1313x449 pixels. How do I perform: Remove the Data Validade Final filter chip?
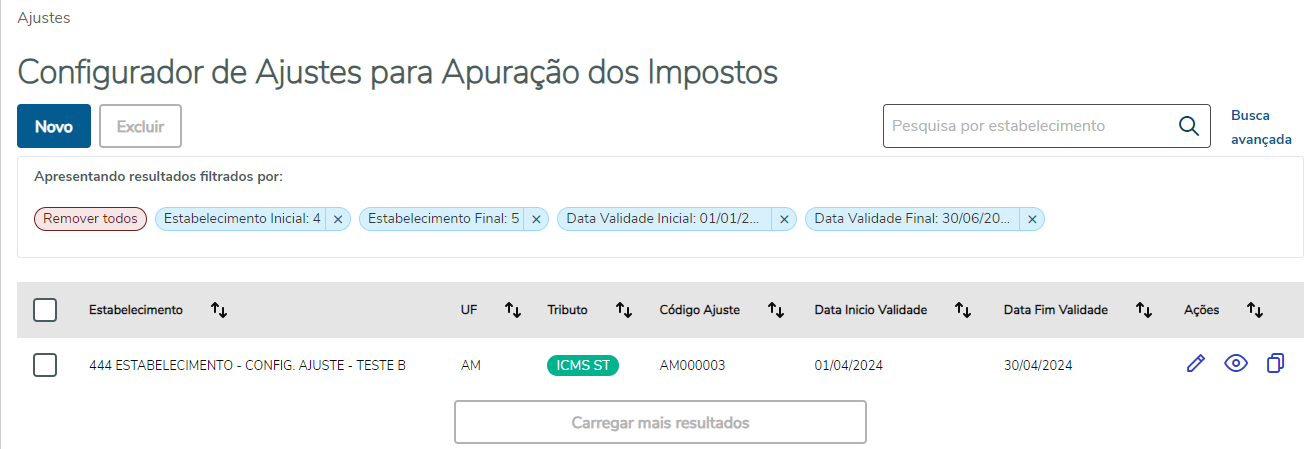point(1032,219)
